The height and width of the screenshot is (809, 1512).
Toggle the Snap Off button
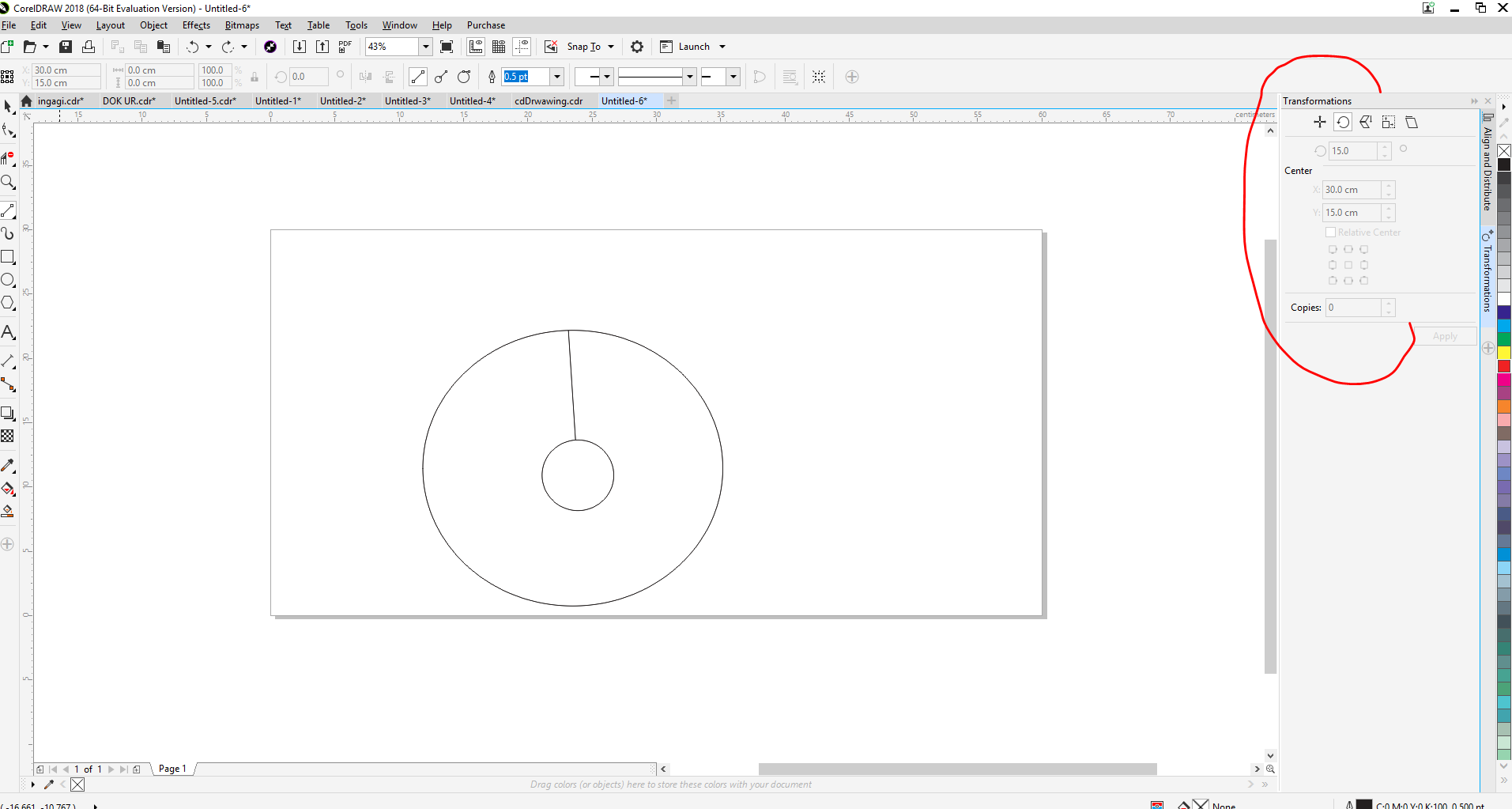(551, 47)
